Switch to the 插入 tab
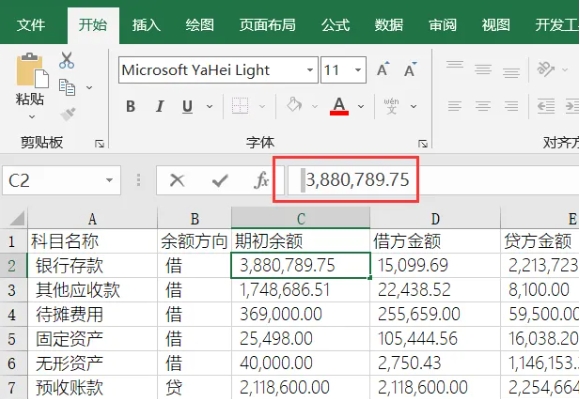This screenshot has width=580, height=399. tap(146, 25)
